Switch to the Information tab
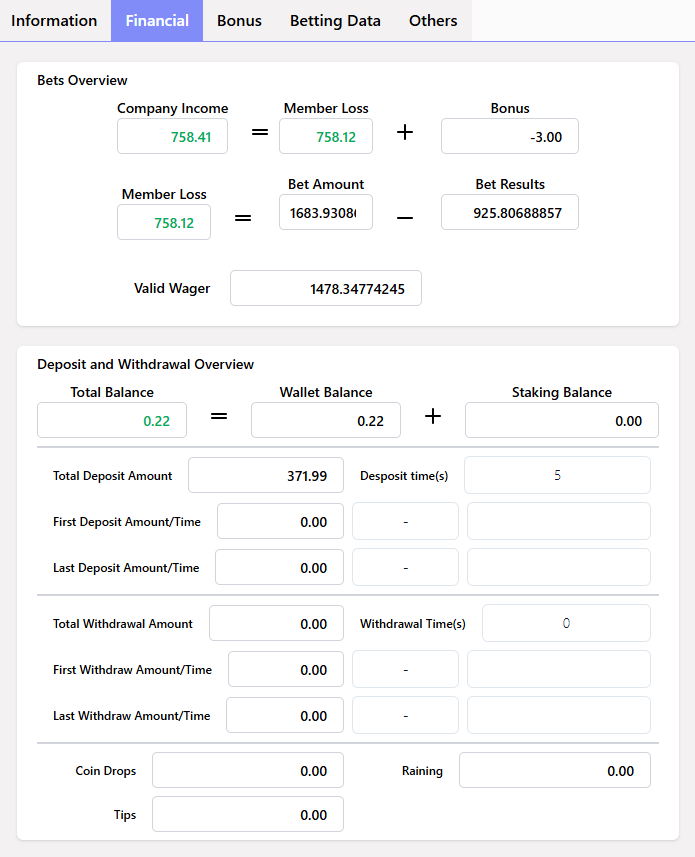 [54, 21]
